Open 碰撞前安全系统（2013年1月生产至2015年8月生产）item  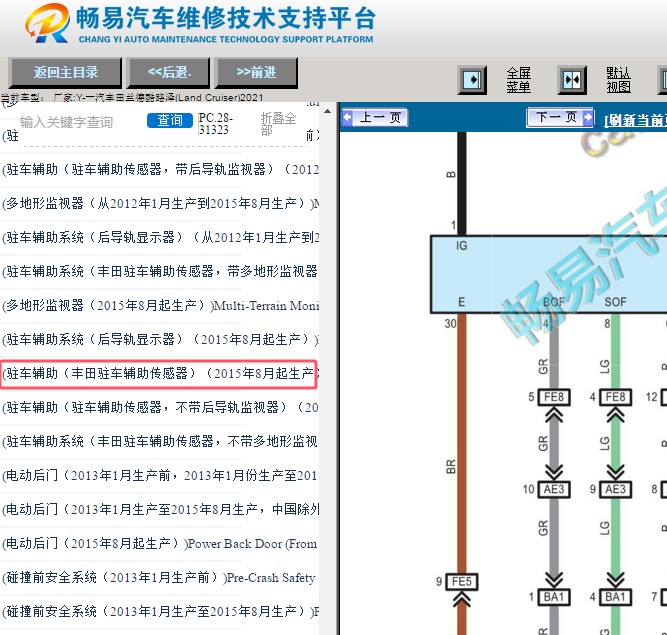160,612
